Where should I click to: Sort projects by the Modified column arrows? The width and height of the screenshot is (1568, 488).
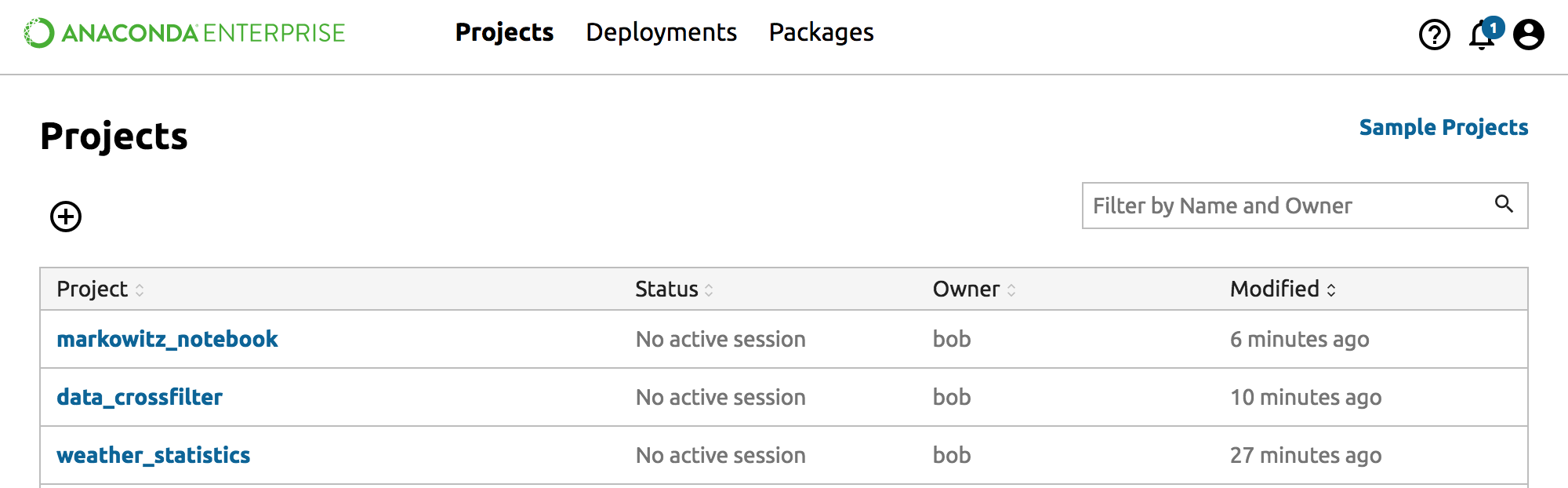(x=1331, y=290)
